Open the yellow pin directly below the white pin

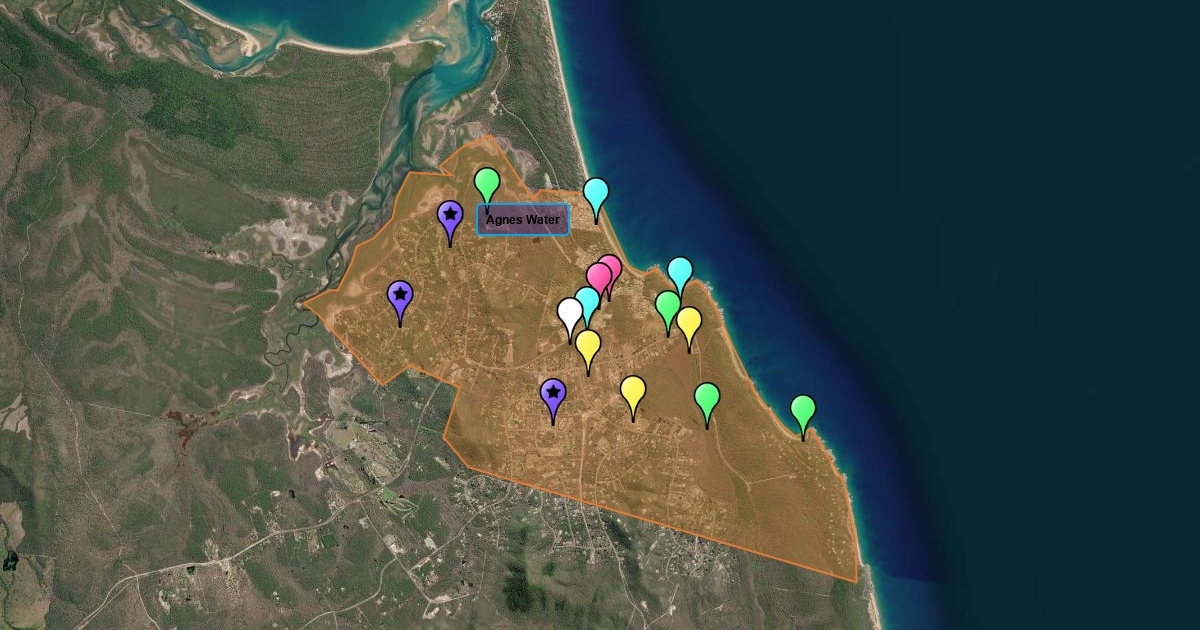tap(588, 345)
